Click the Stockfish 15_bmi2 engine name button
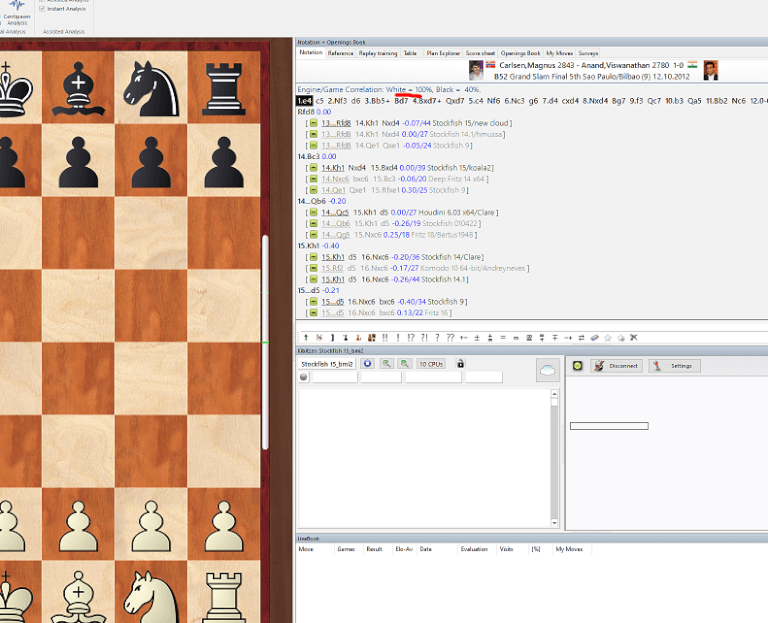The image size is (768, 623). point(327,364)
